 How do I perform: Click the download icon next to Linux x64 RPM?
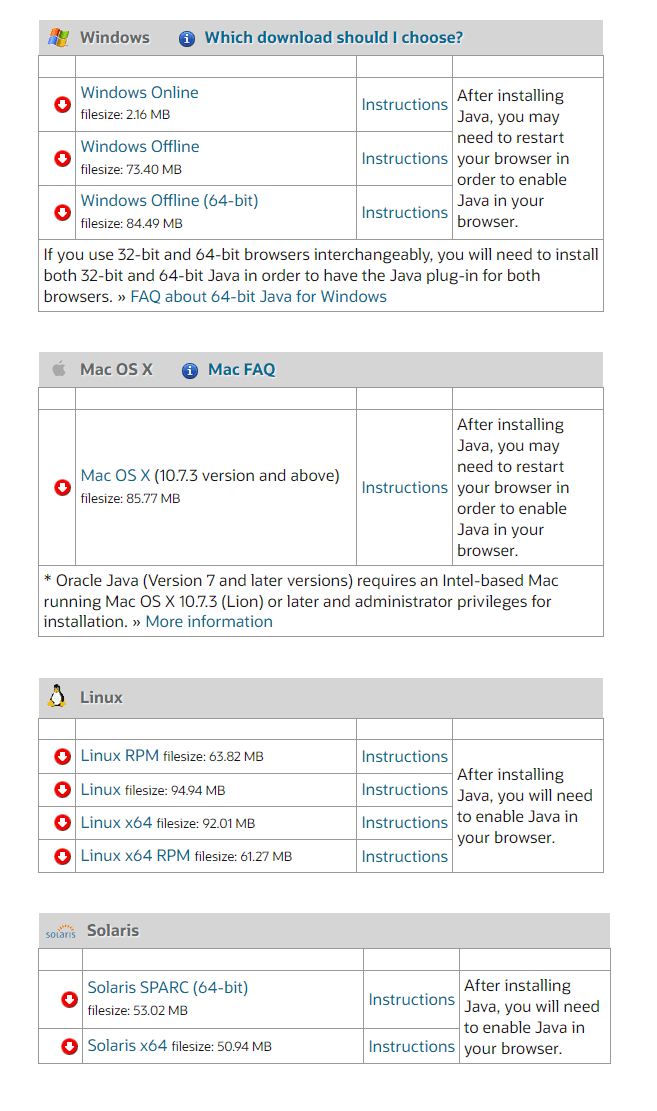point(62,856)
